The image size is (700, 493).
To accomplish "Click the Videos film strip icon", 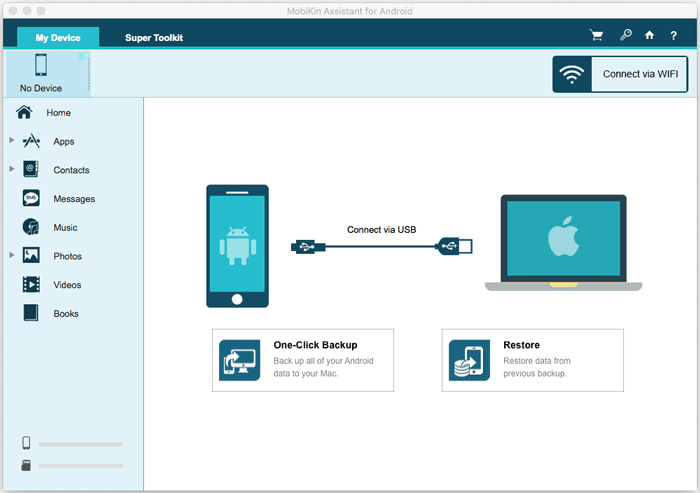I will tap(31, 284).
